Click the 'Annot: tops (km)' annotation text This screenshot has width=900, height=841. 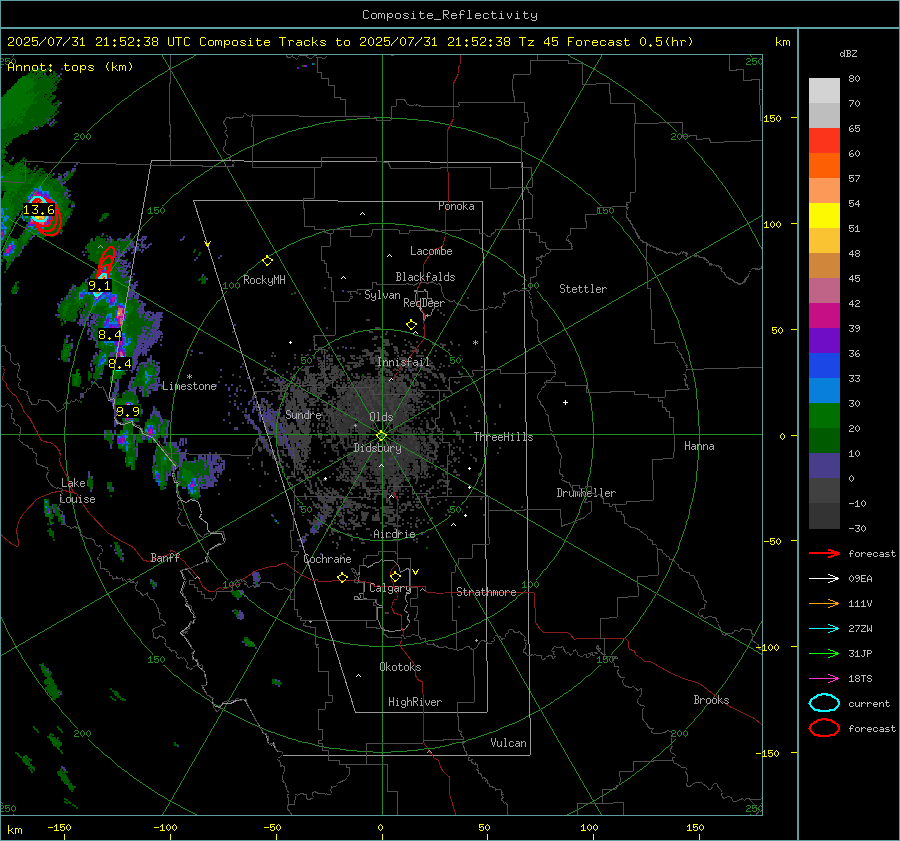point(70,67)
